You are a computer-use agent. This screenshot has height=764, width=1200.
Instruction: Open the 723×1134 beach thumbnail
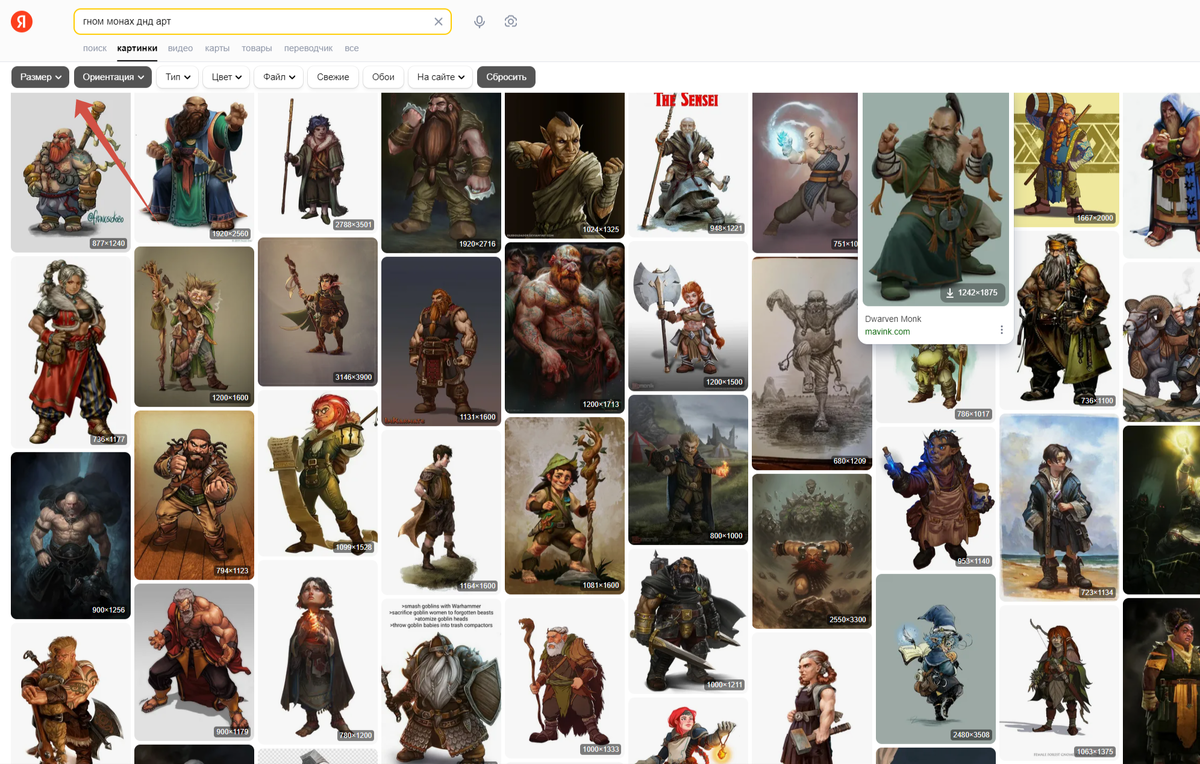click(x=1059, y=507)
